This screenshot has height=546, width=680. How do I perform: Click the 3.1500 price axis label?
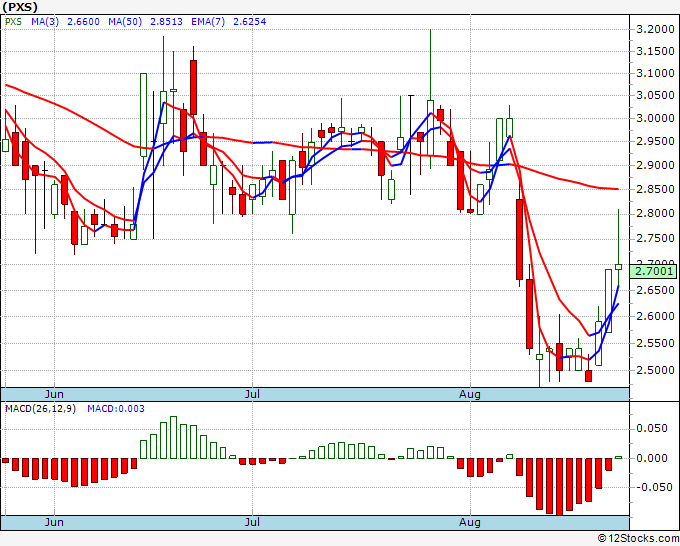(655, 51)
